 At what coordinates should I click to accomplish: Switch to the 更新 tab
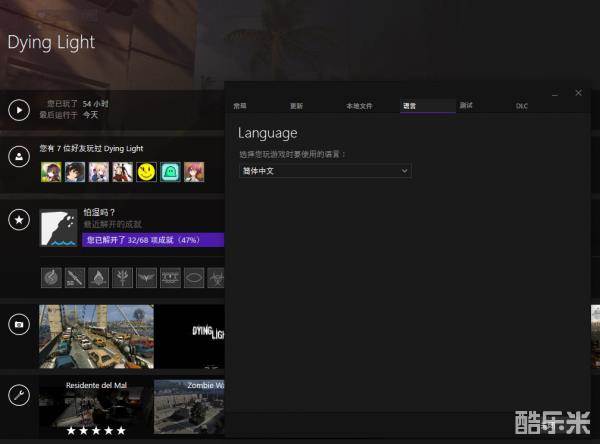296,105
